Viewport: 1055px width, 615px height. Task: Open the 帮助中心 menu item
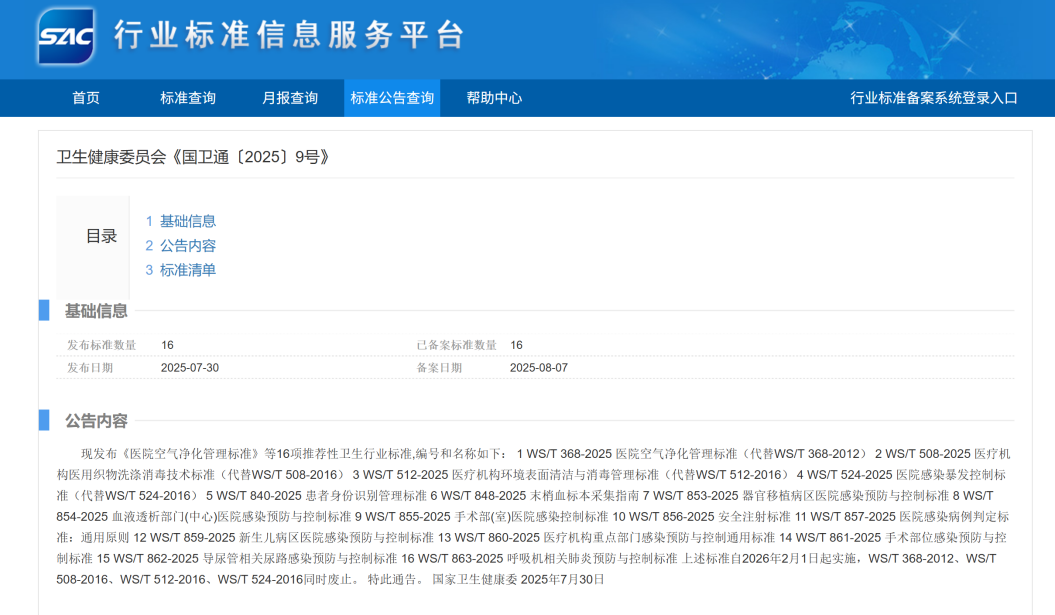coord(495,98)
